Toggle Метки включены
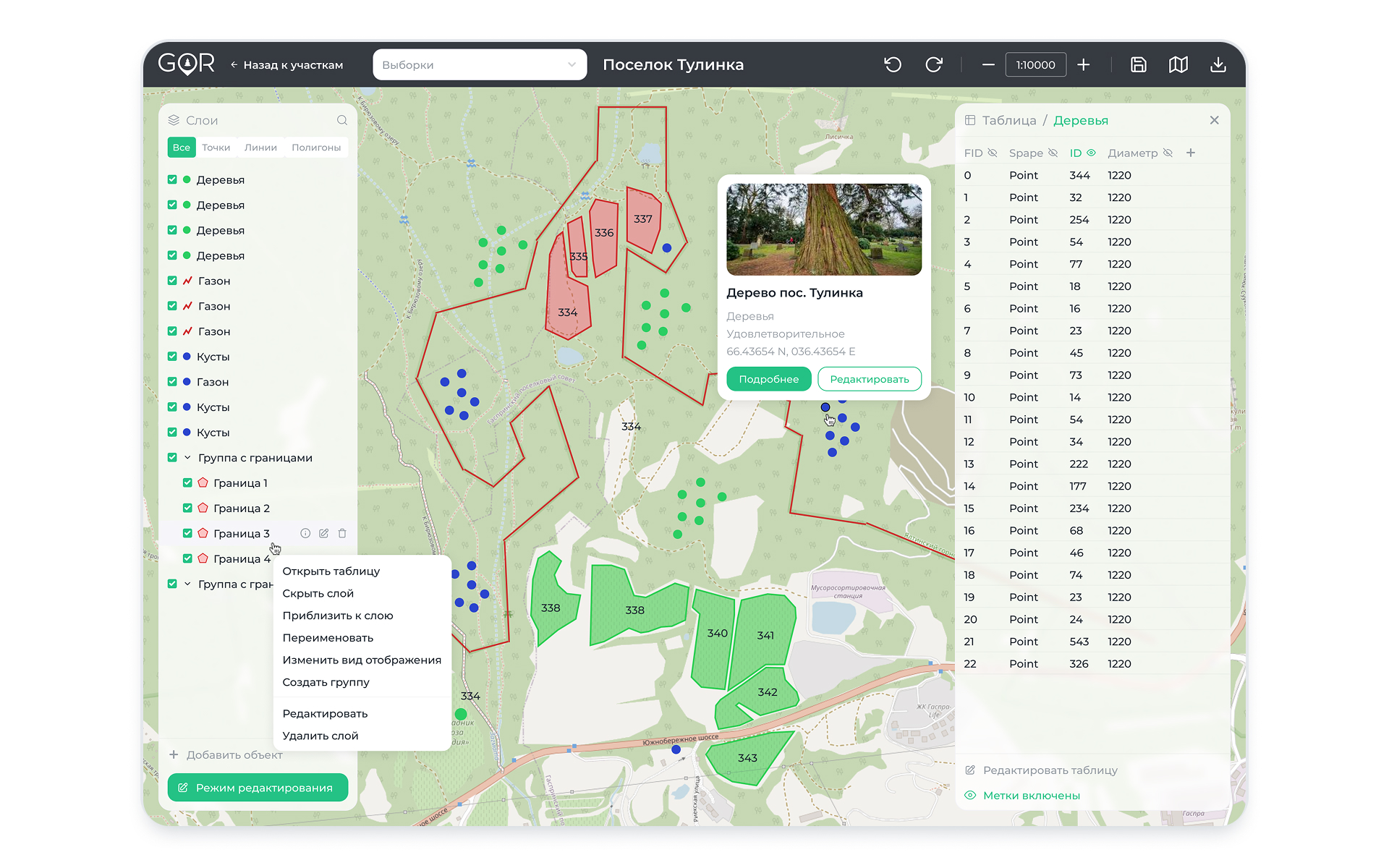This screenshot has height=868, width=1389. [1022, 796]
